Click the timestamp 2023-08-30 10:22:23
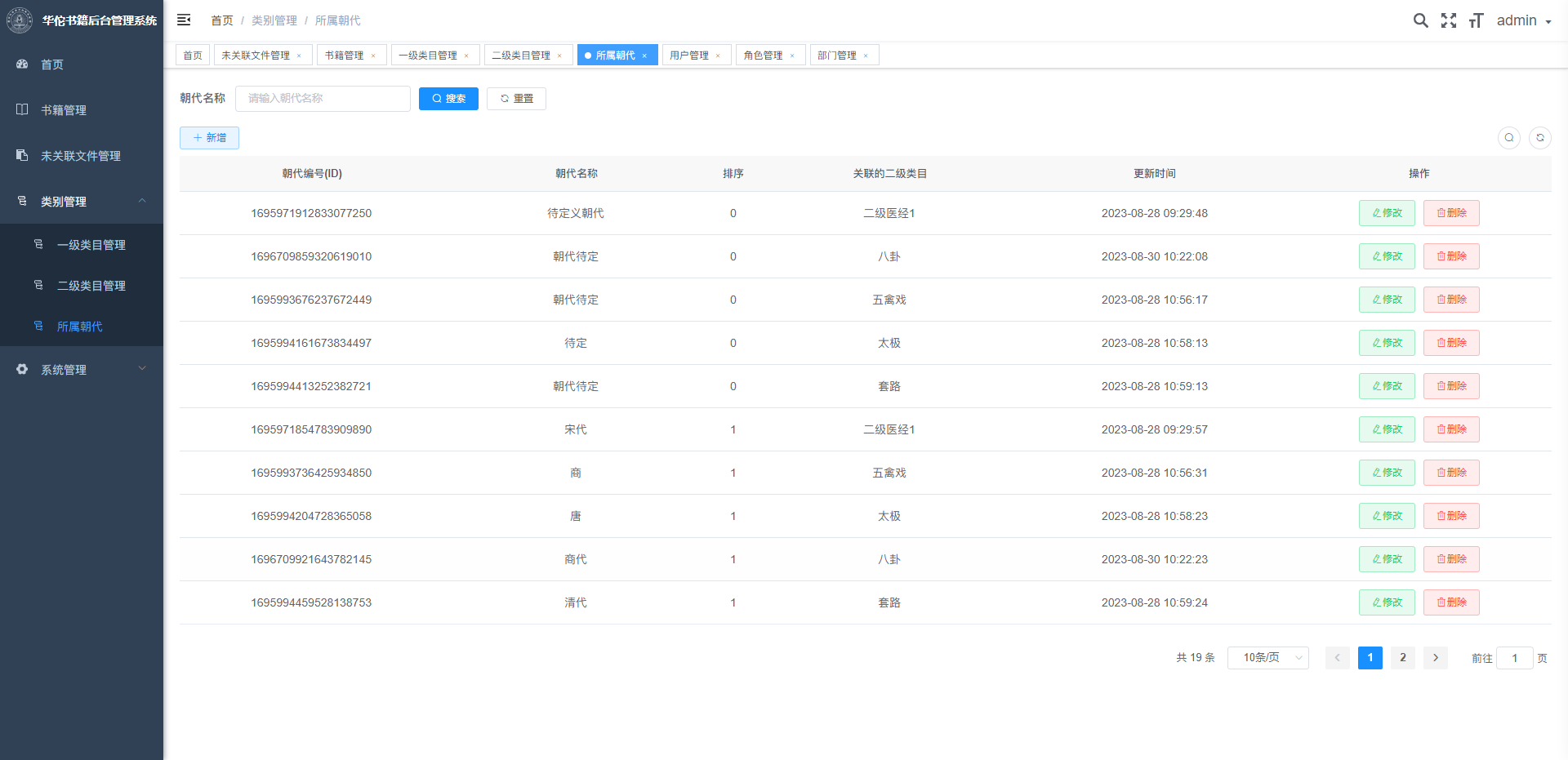 point(1155,559)
